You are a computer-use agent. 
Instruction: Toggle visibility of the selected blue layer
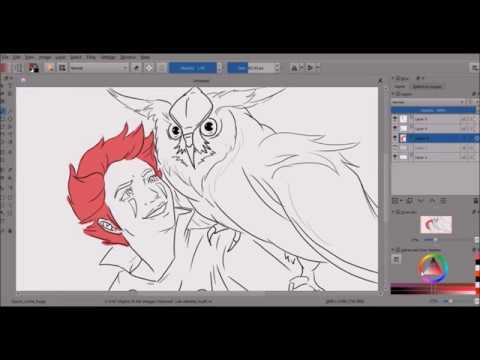(x=395, y=138)
